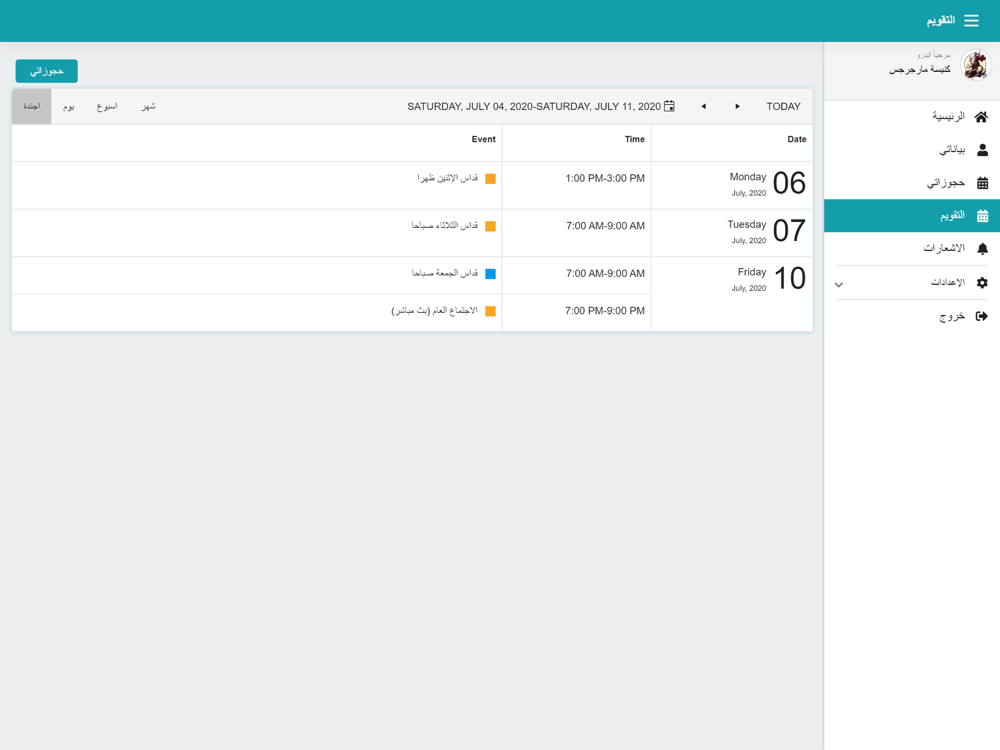Click date number 06 Monday
Screen dimensions: 1000x750
click(789, 184)
